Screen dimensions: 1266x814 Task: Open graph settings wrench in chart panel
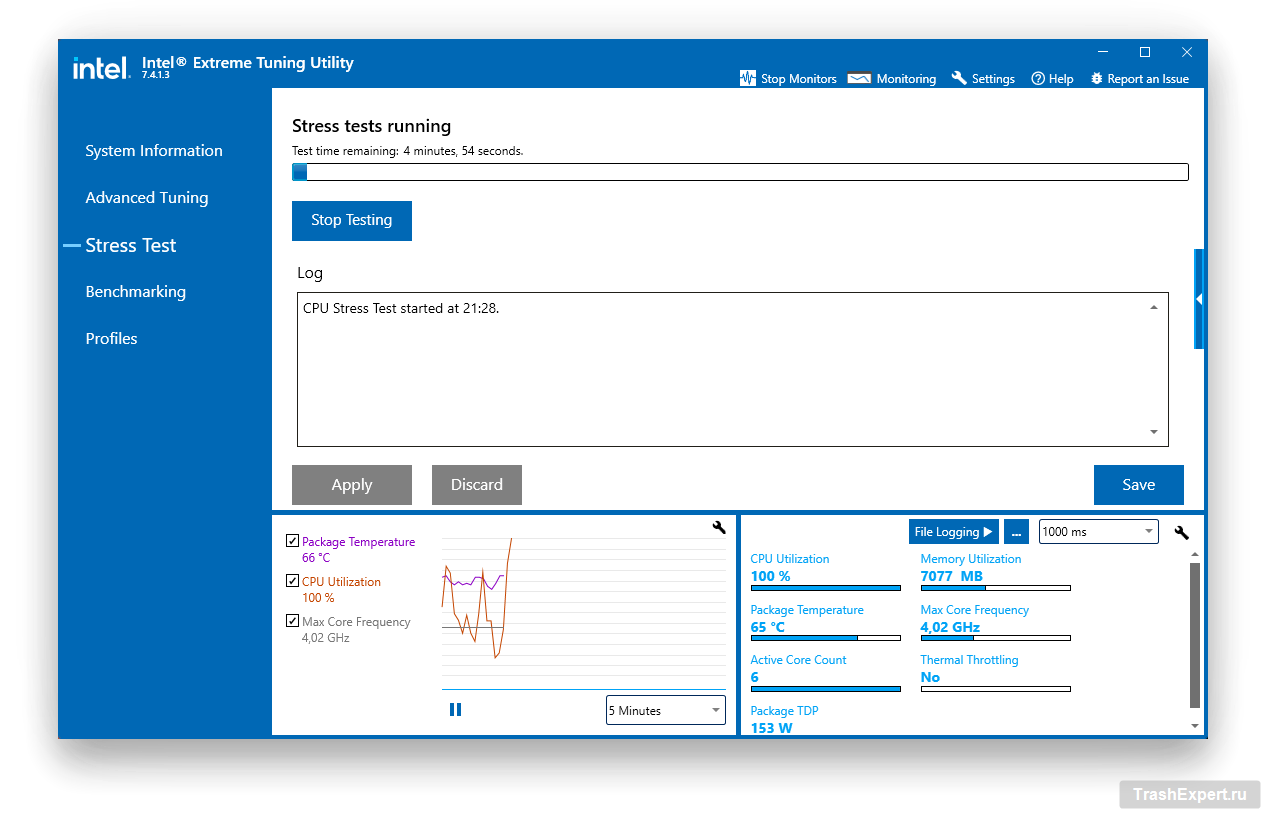click(x=718, y=528)
